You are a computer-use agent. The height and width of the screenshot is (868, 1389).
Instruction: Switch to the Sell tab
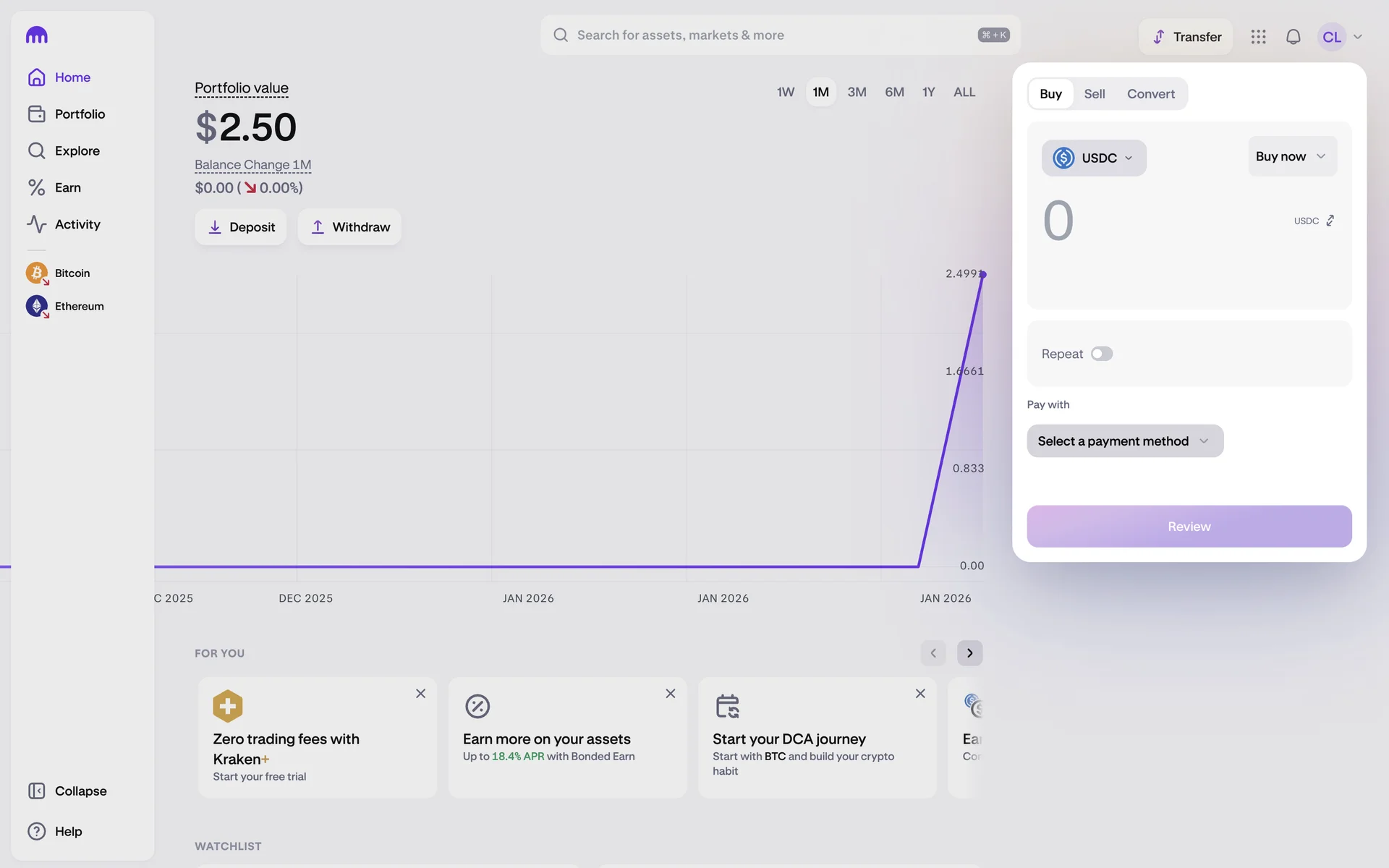pyautogui.click(x=1094, y=94)
